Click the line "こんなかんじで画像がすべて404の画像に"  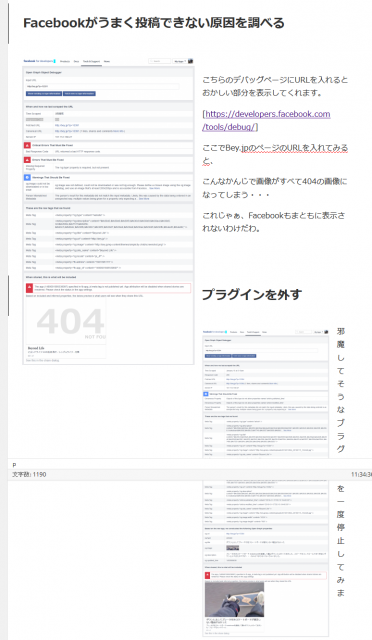pyautogui.click(x=274, y=181)
